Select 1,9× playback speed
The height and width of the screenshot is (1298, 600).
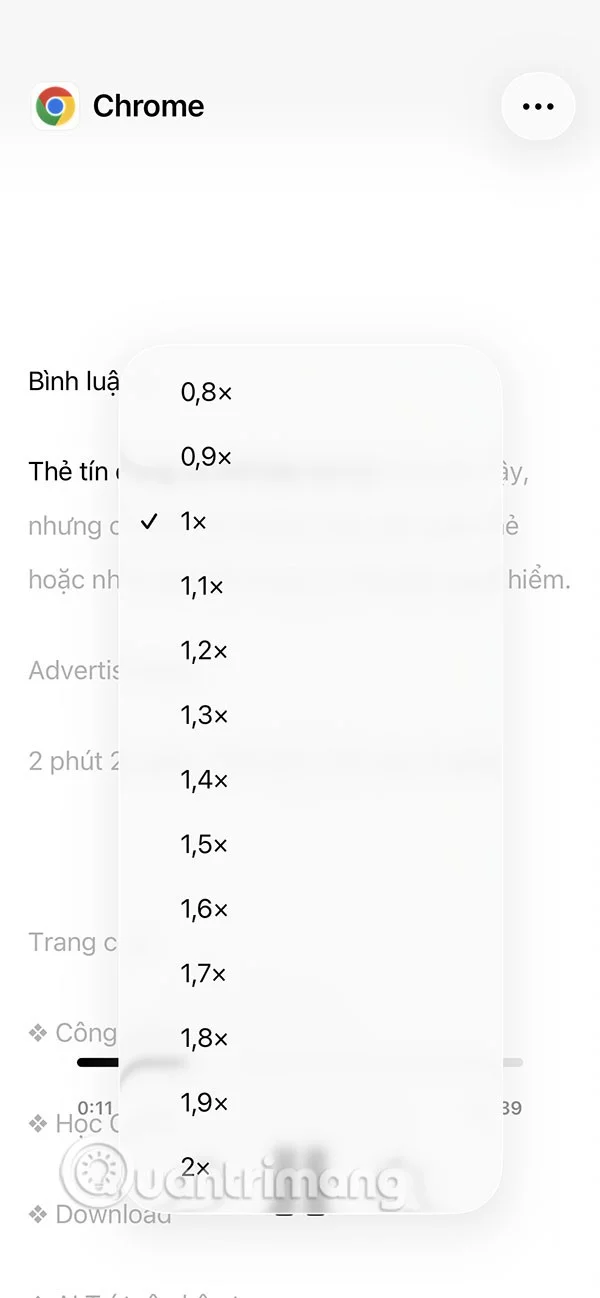coord(203,1103)
